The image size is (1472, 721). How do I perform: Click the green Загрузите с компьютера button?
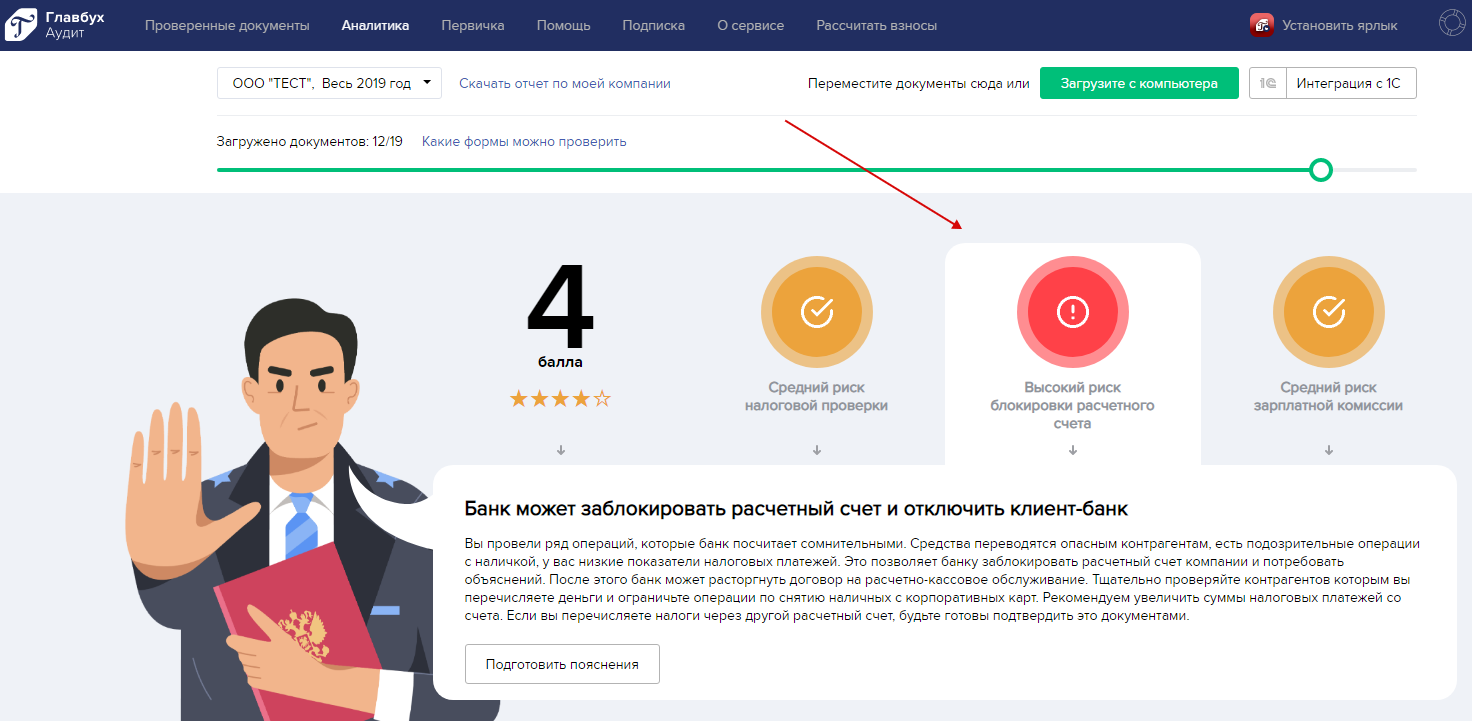(1139, 84)
